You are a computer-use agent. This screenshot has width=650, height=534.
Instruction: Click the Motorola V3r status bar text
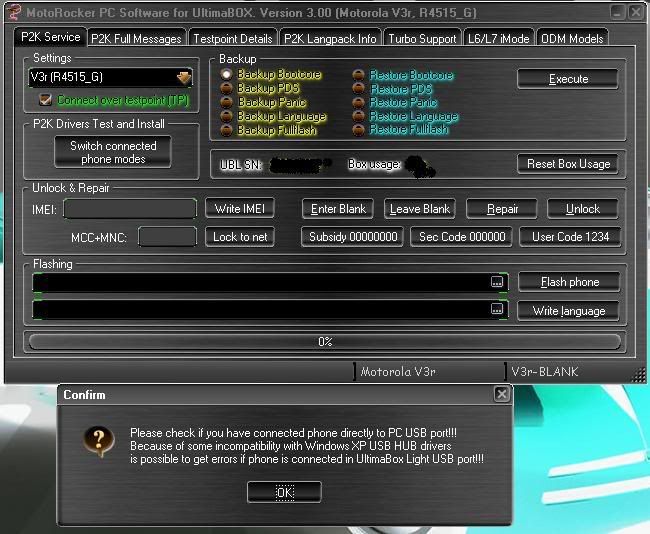coord(398,372)
